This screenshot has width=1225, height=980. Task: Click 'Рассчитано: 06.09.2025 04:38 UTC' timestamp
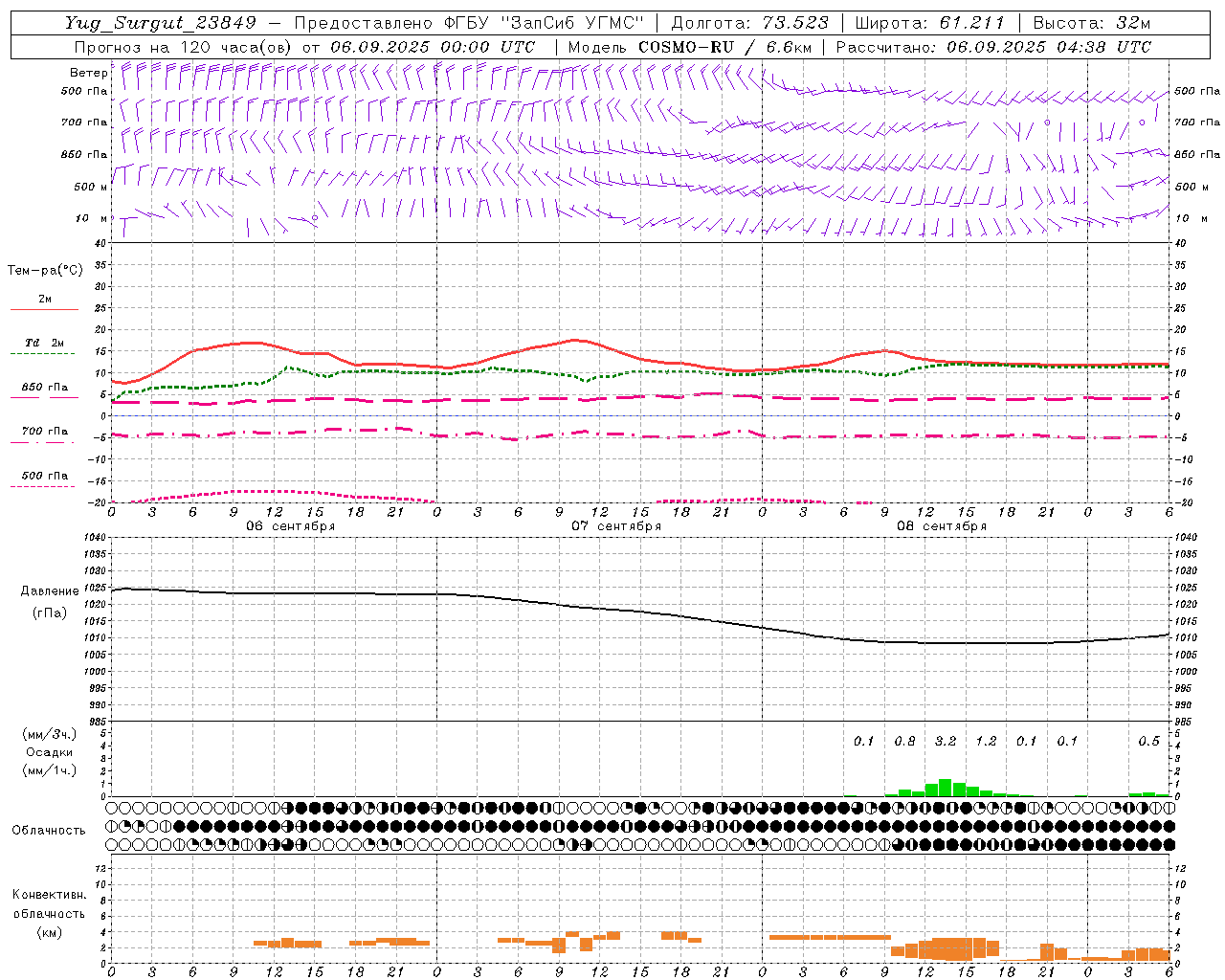pyautogui.click(x=993, y=47)
